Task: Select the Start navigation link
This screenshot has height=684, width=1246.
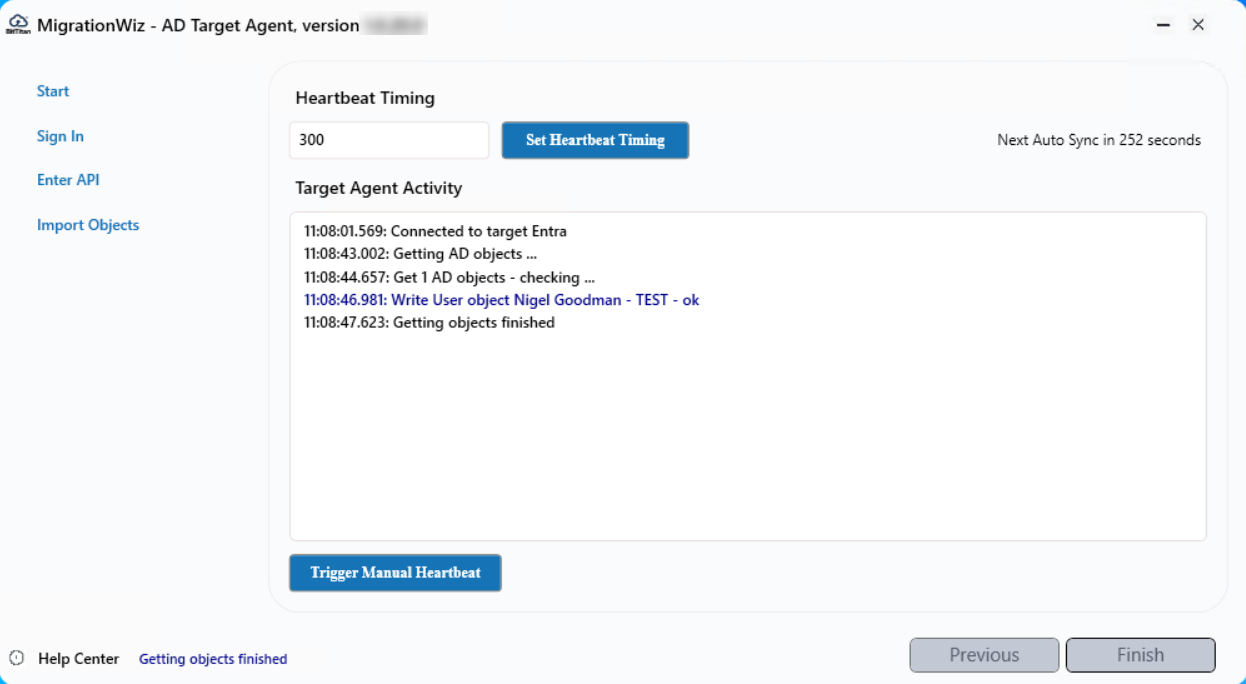Action: pyautogui.click(x=52, y=91)
